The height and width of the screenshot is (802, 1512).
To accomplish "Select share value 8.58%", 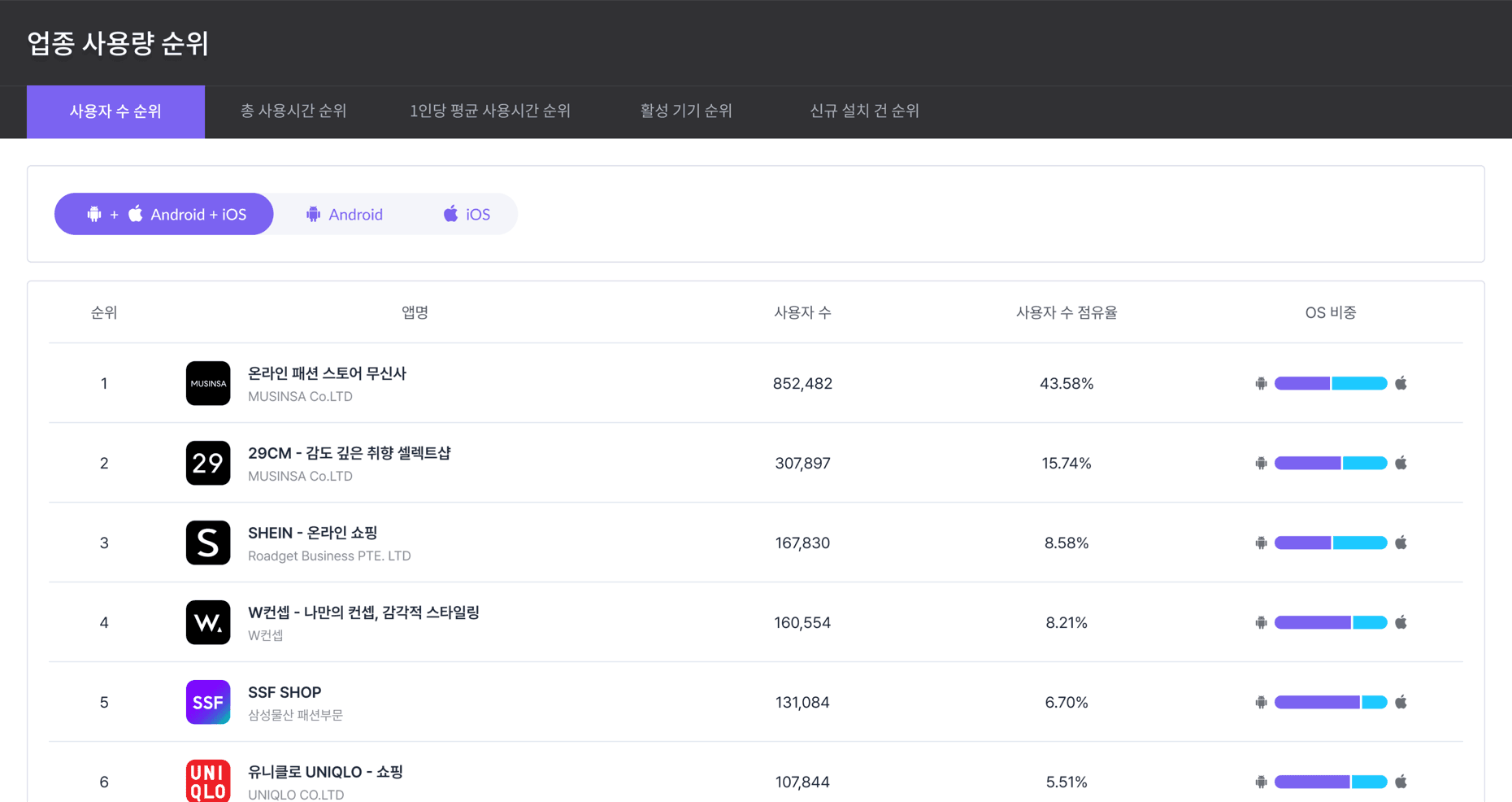I will (1067, 543).
